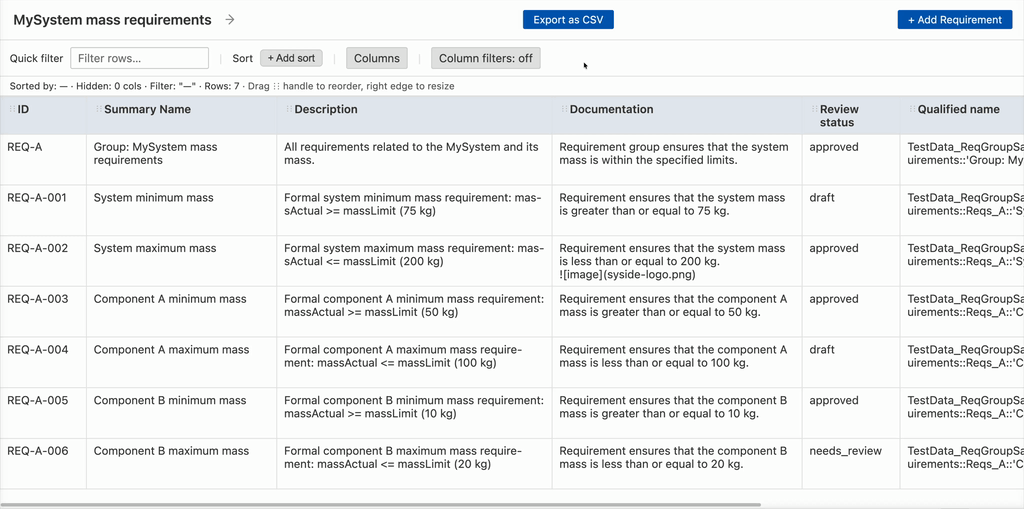Click documentation 'greater than or equal to 75 kg'

pyautogui.click(x=677, y=210)
